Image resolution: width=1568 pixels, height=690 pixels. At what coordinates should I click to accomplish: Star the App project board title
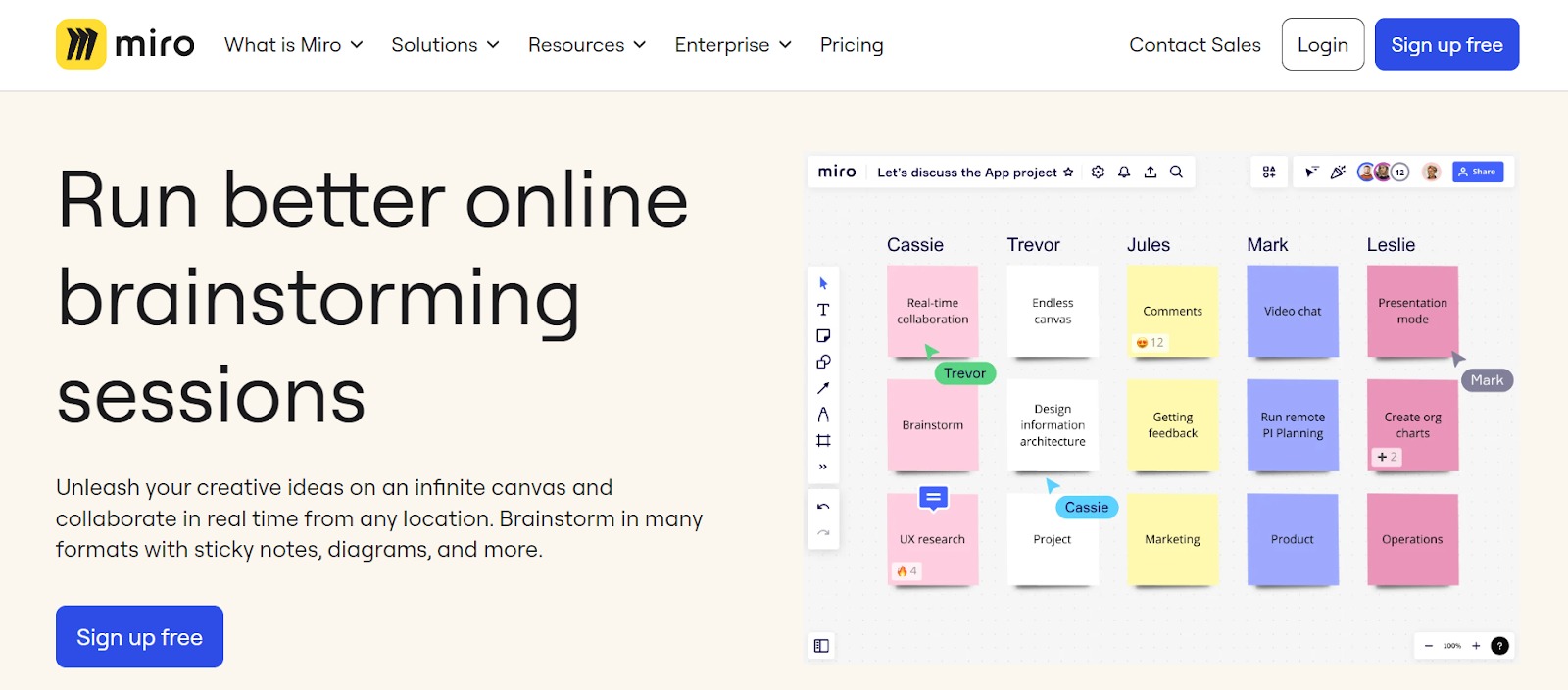[x=1068, y=172]
